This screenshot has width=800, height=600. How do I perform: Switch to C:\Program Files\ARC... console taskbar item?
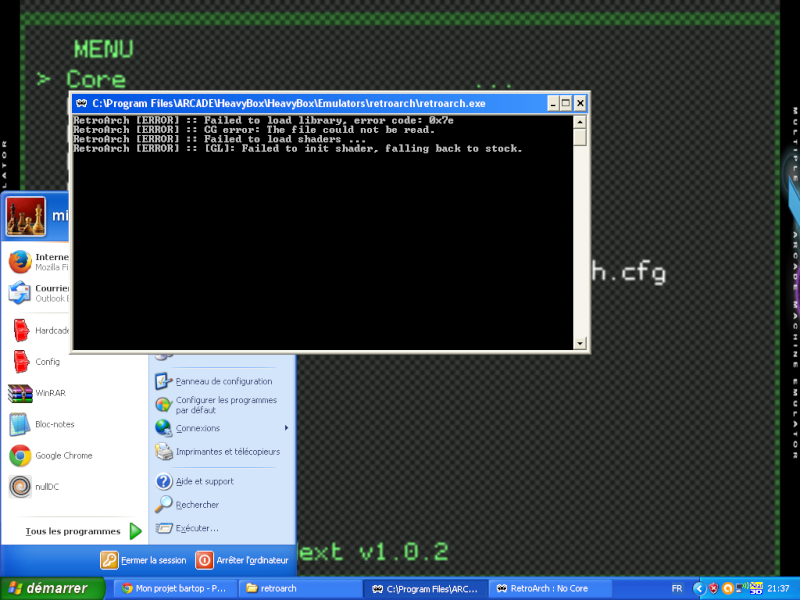(x=426, y=589)
